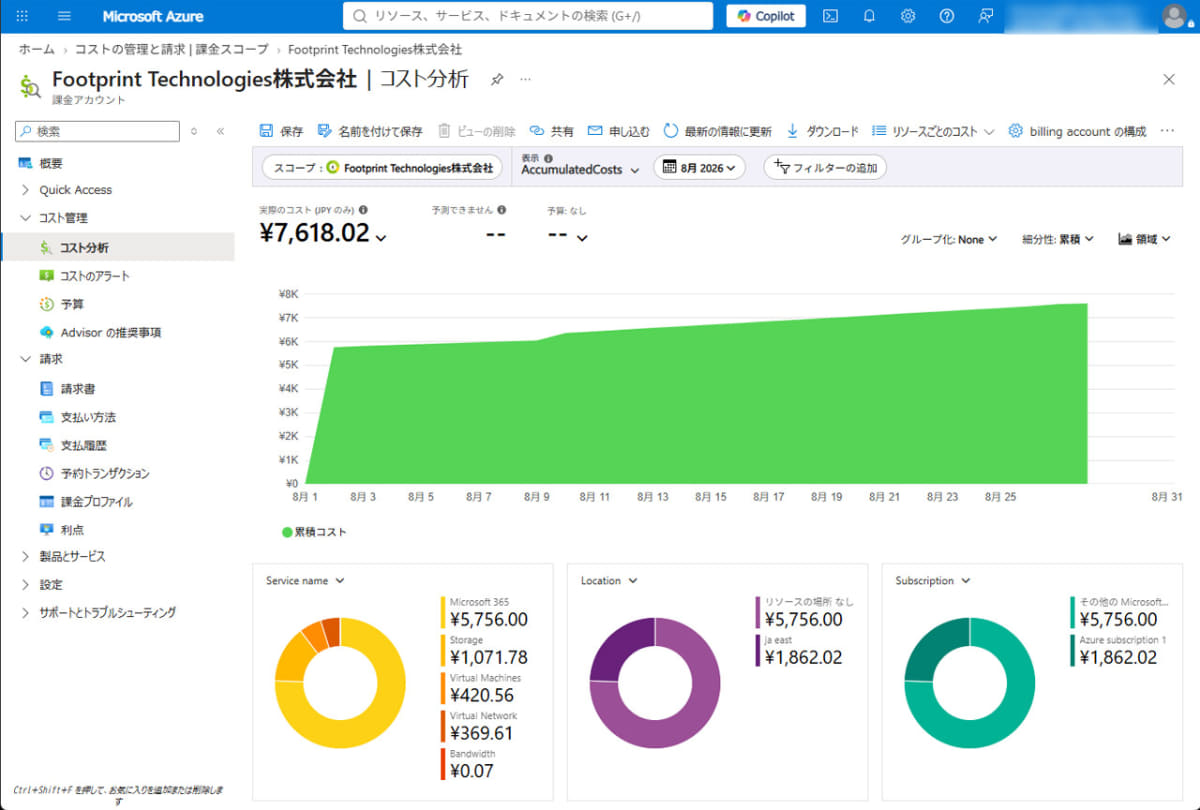This screenshot has height=810, width=1200.
Task: Click コストの管理と請求 | 課金スコープ breadcrumb
Action: (172, 49)
